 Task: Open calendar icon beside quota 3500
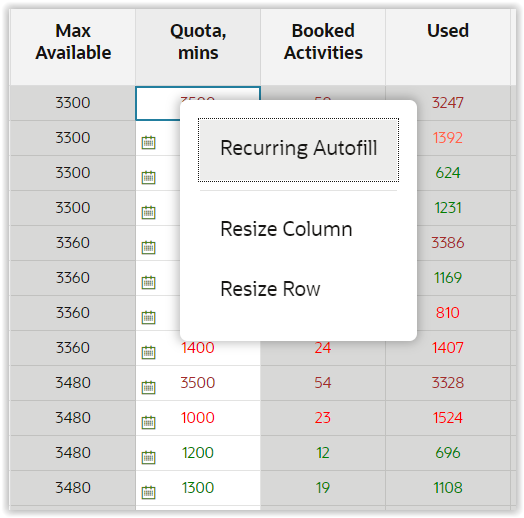click(x=148, y=387)
